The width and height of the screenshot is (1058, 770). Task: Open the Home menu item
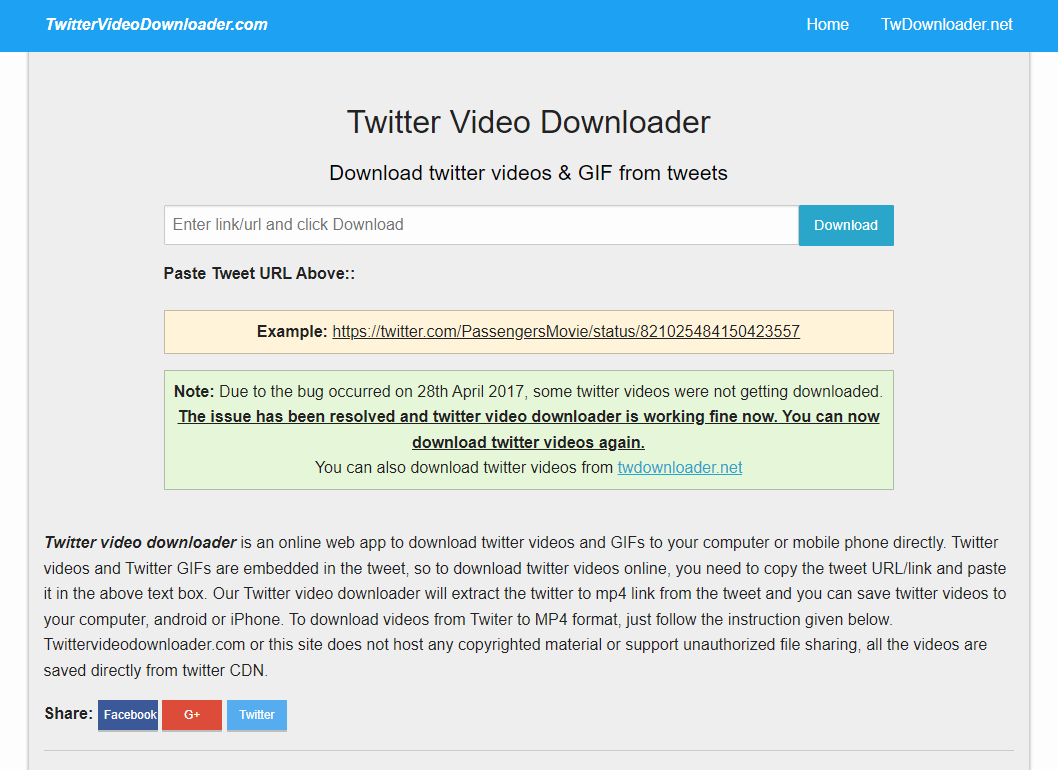tap(827, 24)
